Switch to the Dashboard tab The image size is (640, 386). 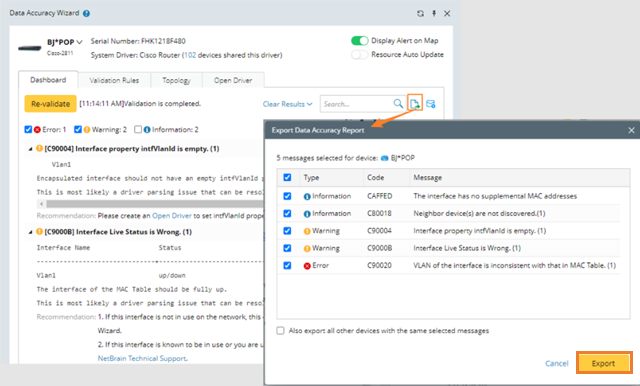pyautogui.click(x=48, y=80)
